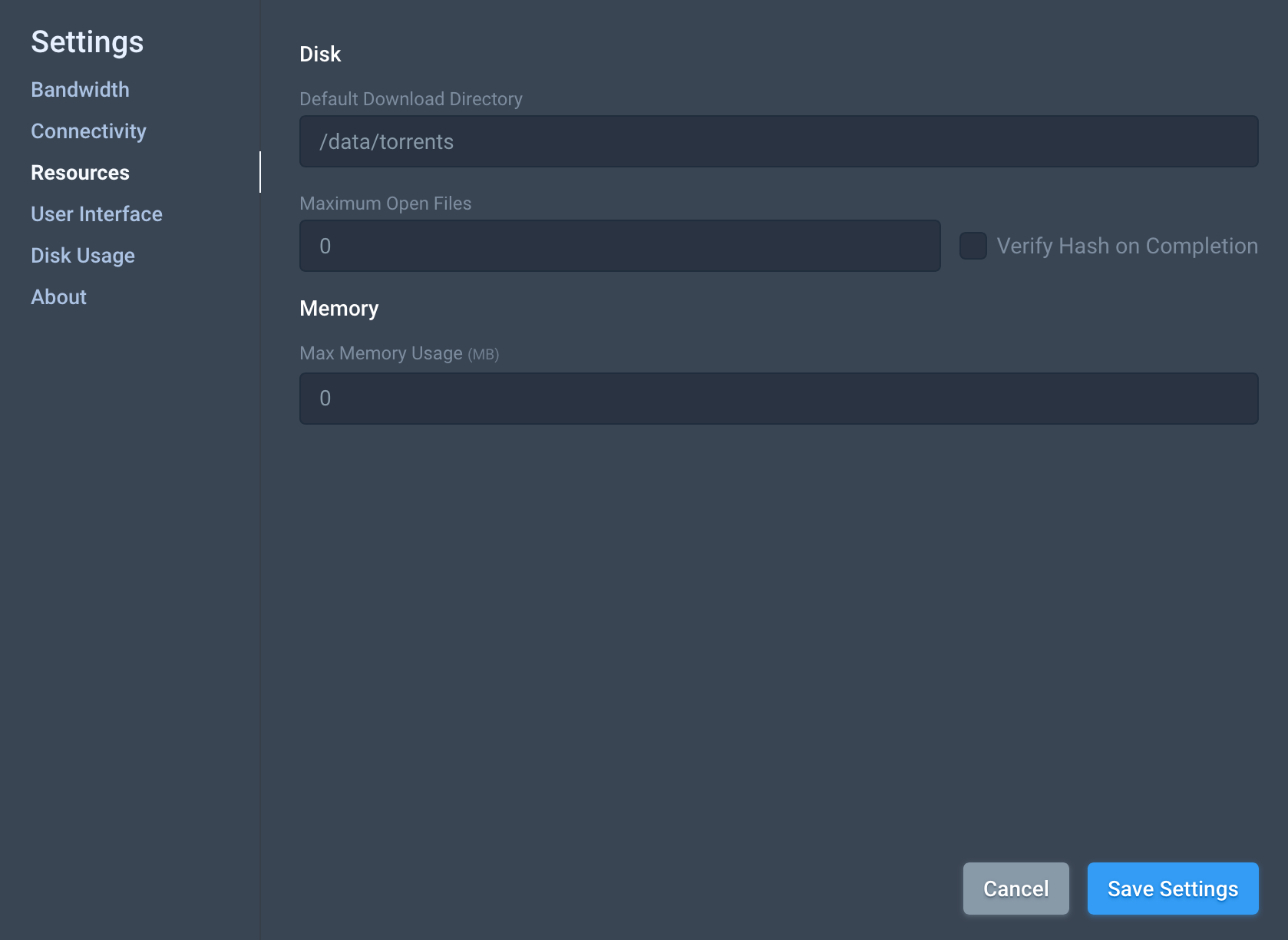Viewport: 1288px width, 940px height.
Task: Click the Memory section heading
Action: pos(339,309)
